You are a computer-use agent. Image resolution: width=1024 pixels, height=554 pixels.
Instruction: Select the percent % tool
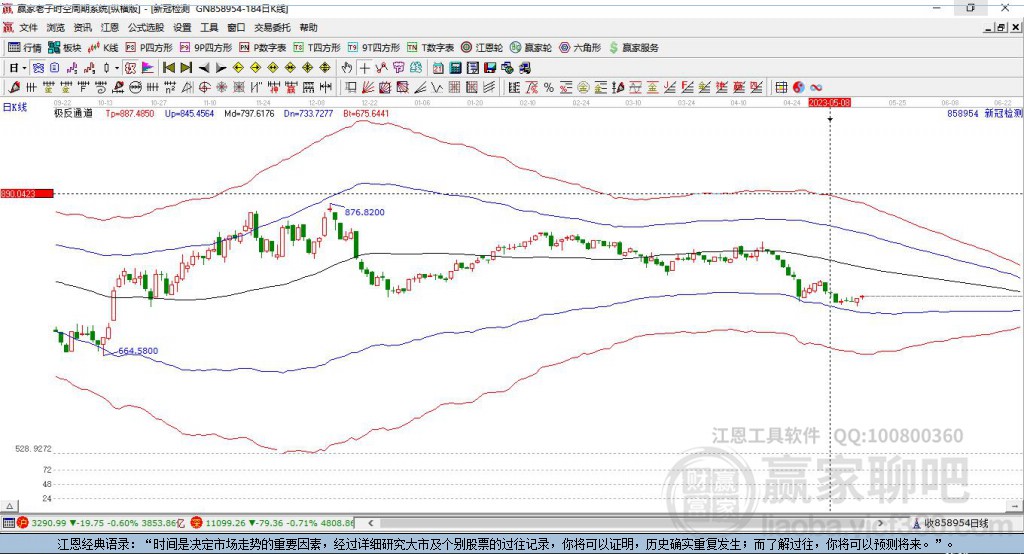[549, 88]
